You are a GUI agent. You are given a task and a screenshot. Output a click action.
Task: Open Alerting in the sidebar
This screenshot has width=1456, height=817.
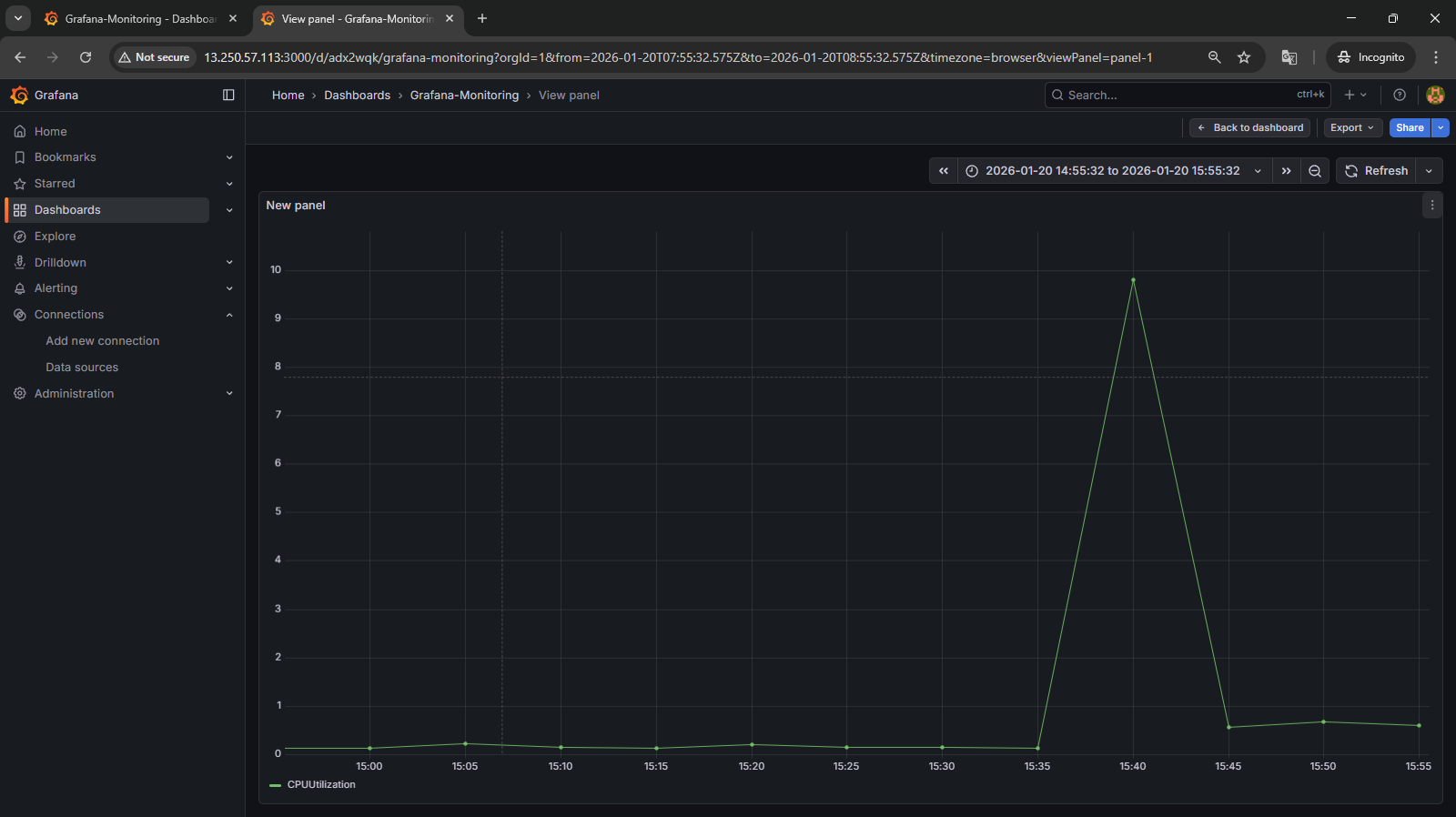coord(56,288)
